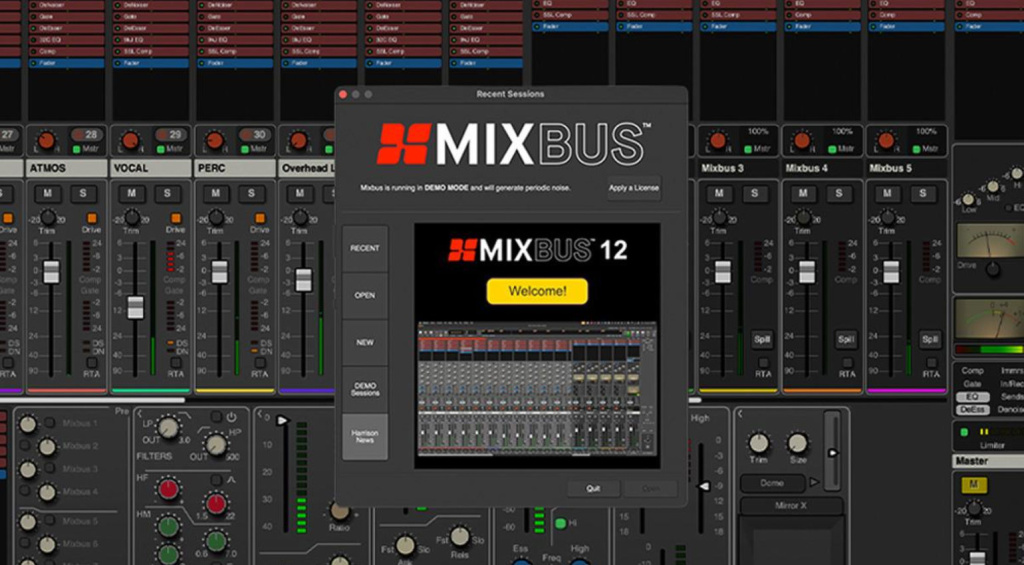
Task: Enable RTA on Mixbus 4
Action: [847, 363]
